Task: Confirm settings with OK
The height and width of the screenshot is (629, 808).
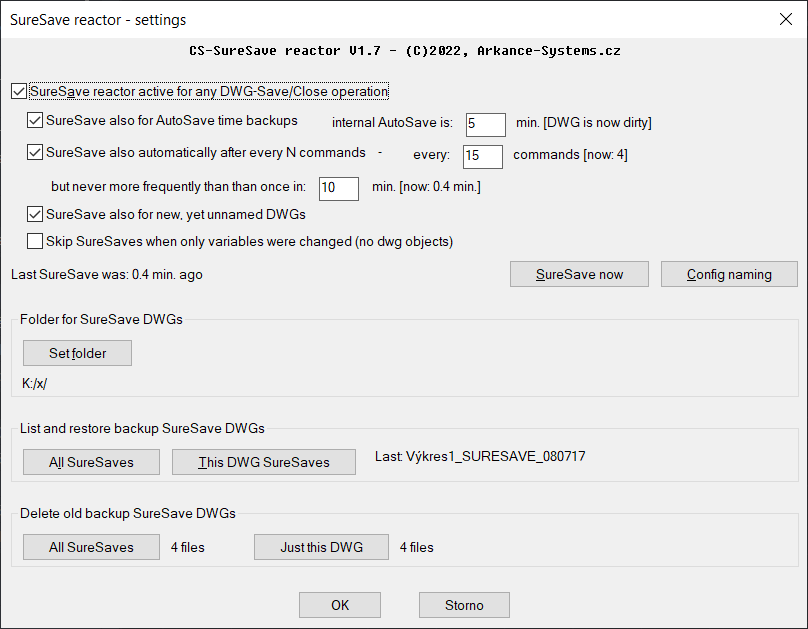Action: coord(340,605)
